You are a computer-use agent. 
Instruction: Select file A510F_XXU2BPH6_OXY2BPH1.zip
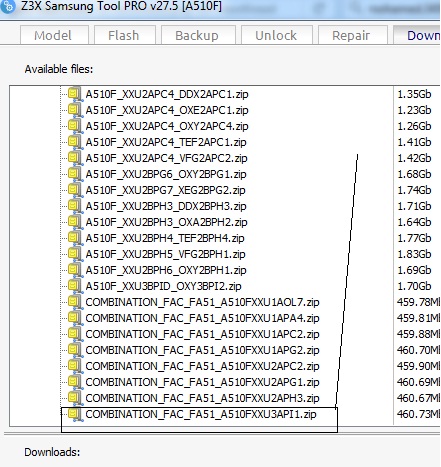point(166,270)
